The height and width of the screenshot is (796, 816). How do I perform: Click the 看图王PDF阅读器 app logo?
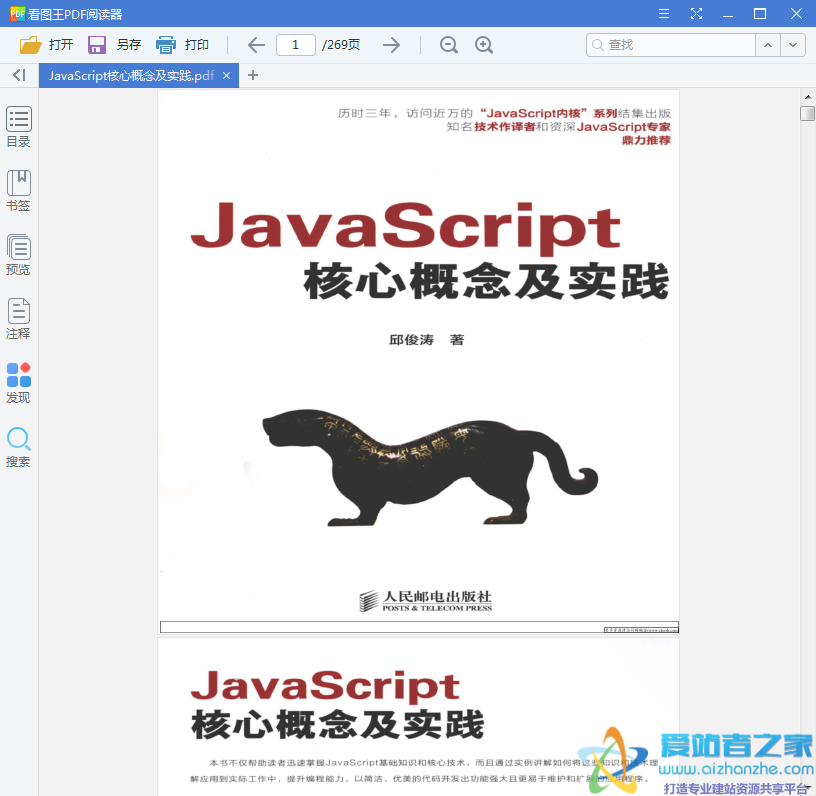[x=18, y=14]
